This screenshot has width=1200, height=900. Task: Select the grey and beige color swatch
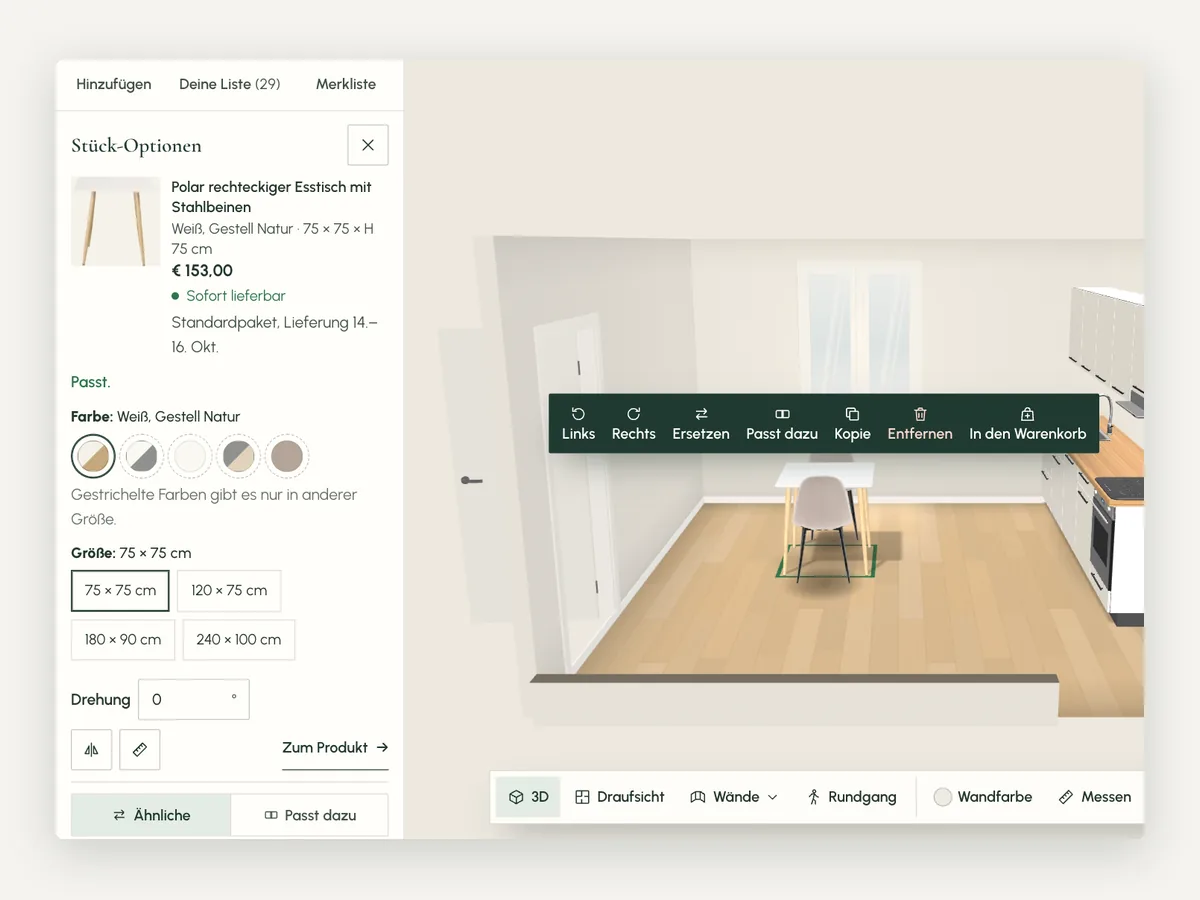(x=238, y=457)
